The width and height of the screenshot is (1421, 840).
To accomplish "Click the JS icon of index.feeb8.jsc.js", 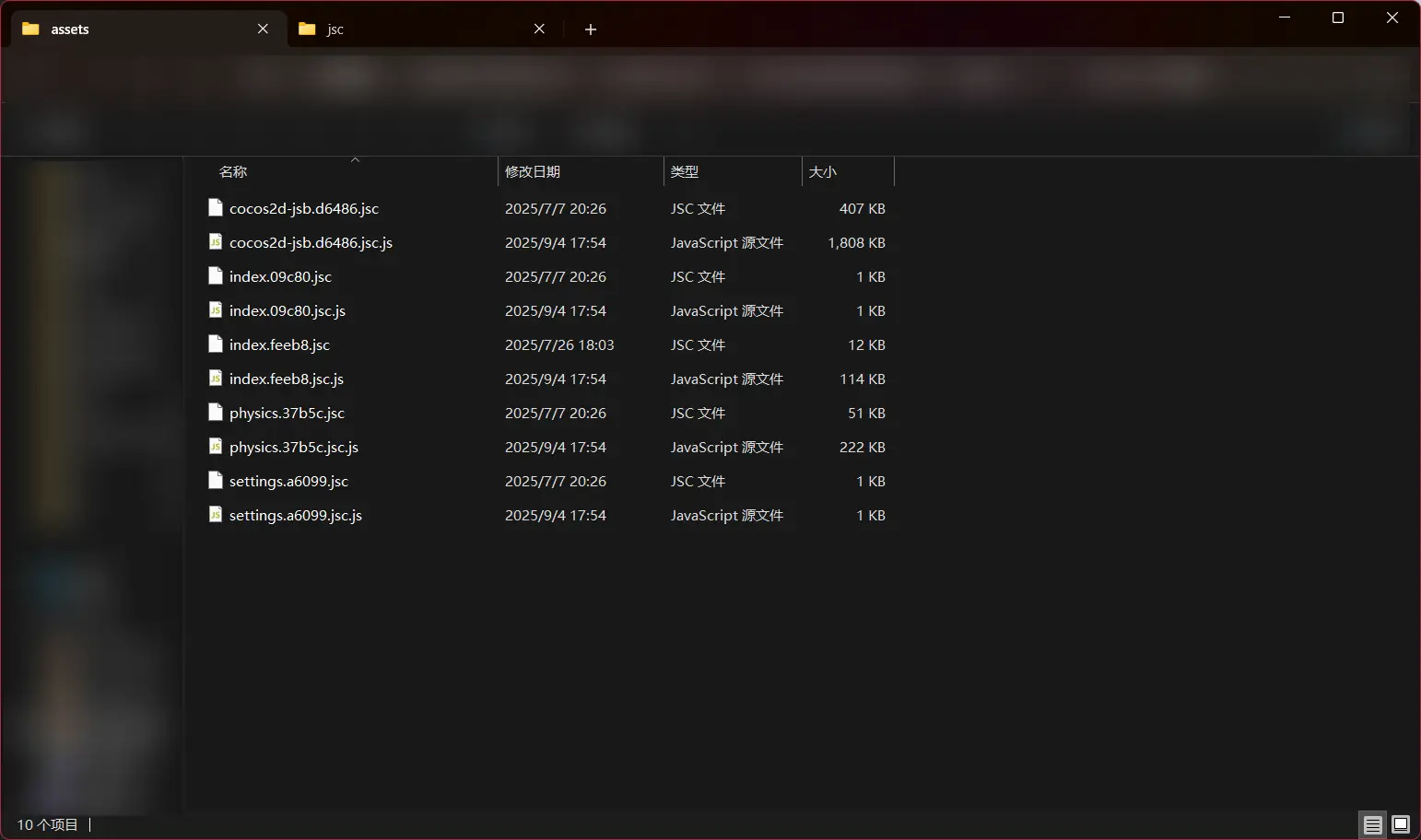I will click(216, 379).
